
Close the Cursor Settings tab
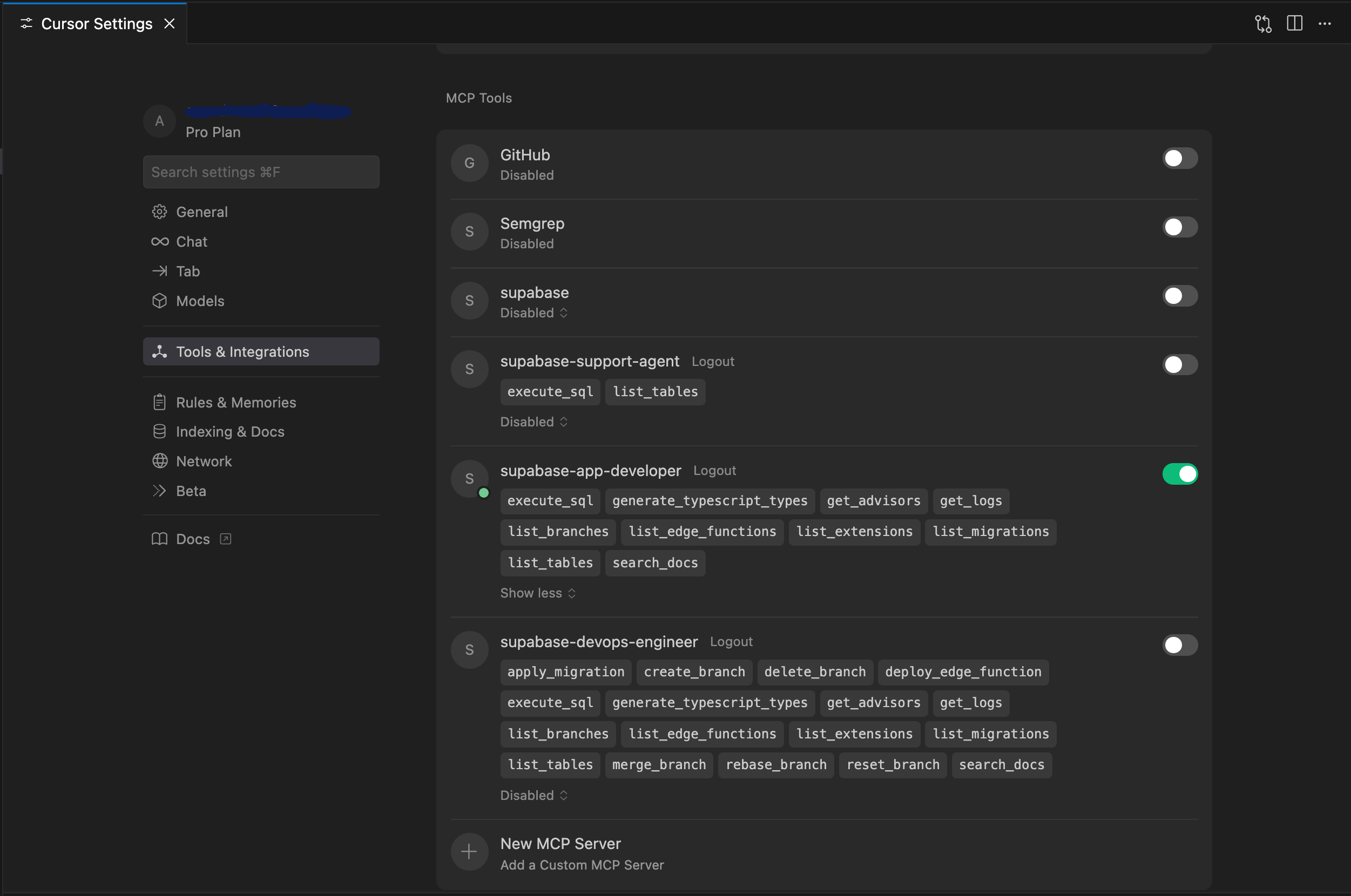[169, 23]
